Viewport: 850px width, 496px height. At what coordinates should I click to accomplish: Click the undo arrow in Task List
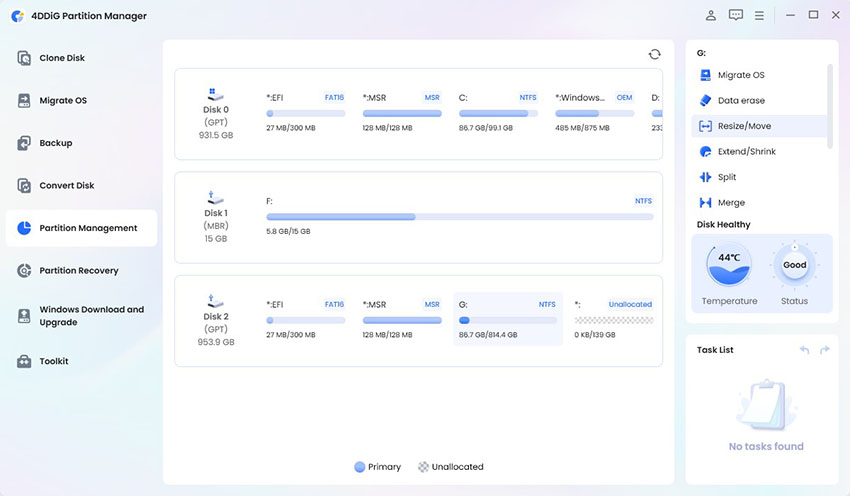pyautogui.click(x=805, y=350)
